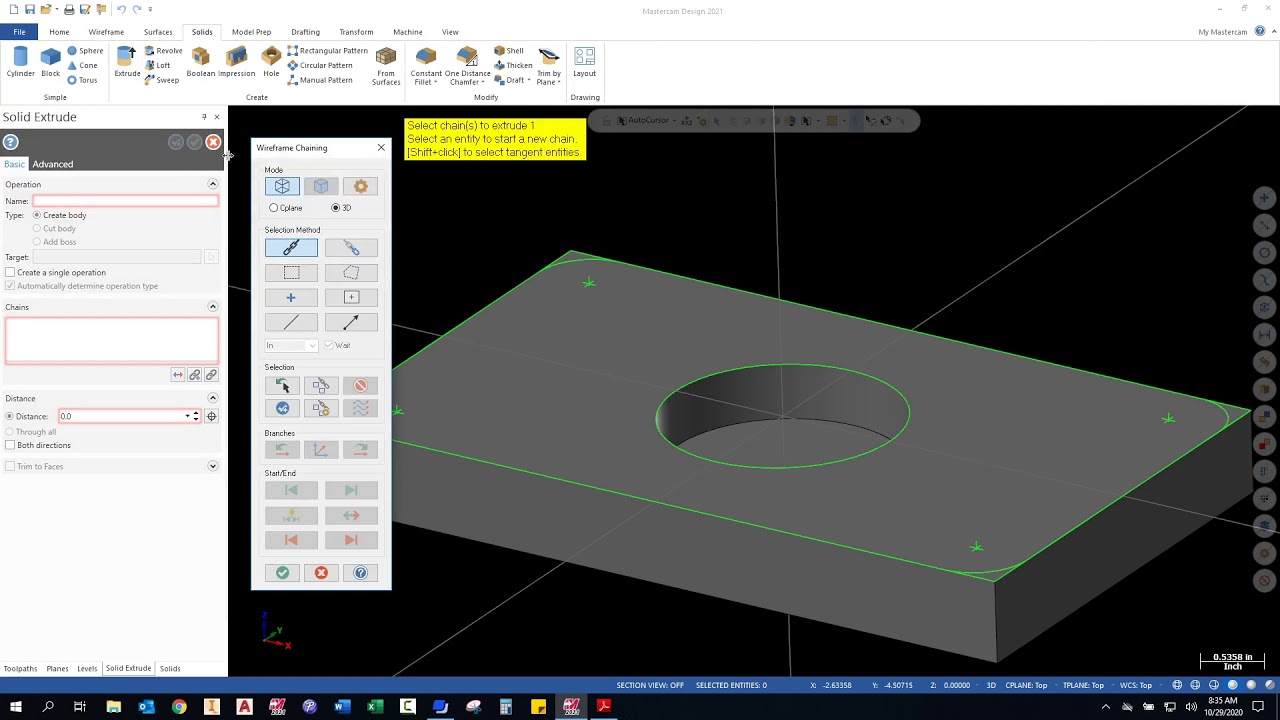Apply Circular Pattern tool
This screenshot has height=720, width=1280.
click(x=319, y=65)
